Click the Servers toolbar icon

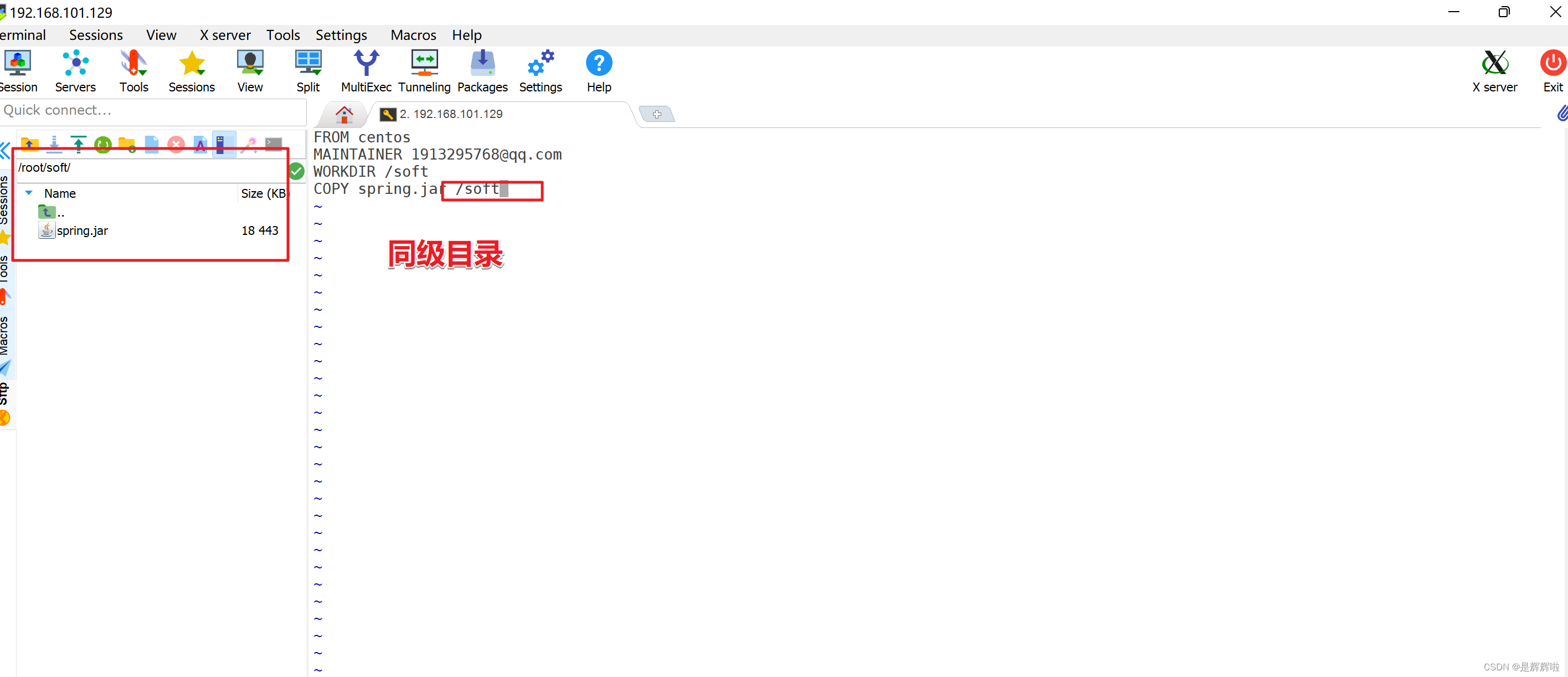[x=75, y=70]
